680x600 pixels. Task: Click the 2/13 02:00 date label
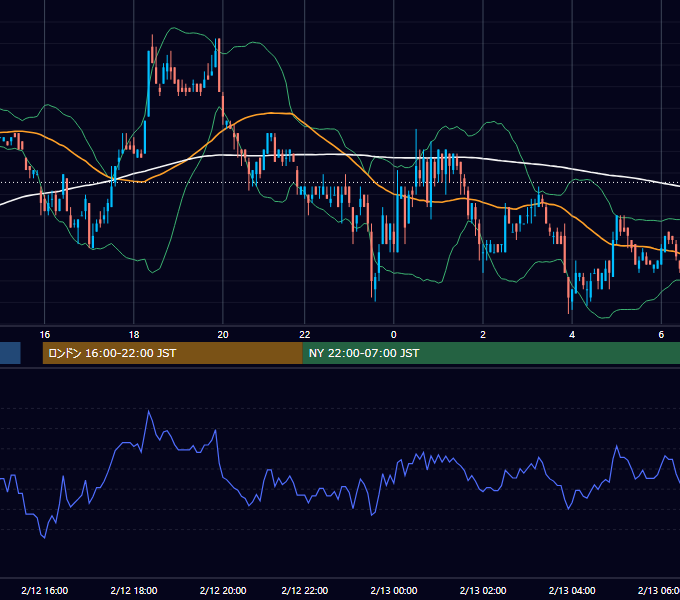[483, 590]
